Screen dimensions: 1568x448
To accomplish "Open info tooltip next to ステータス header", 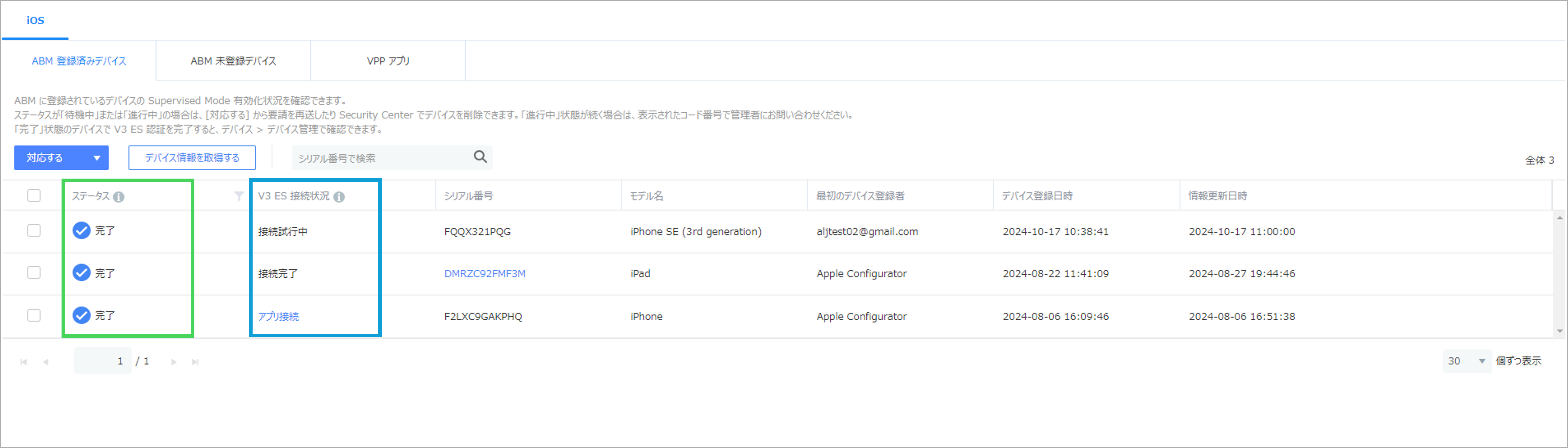I will 119,197.
